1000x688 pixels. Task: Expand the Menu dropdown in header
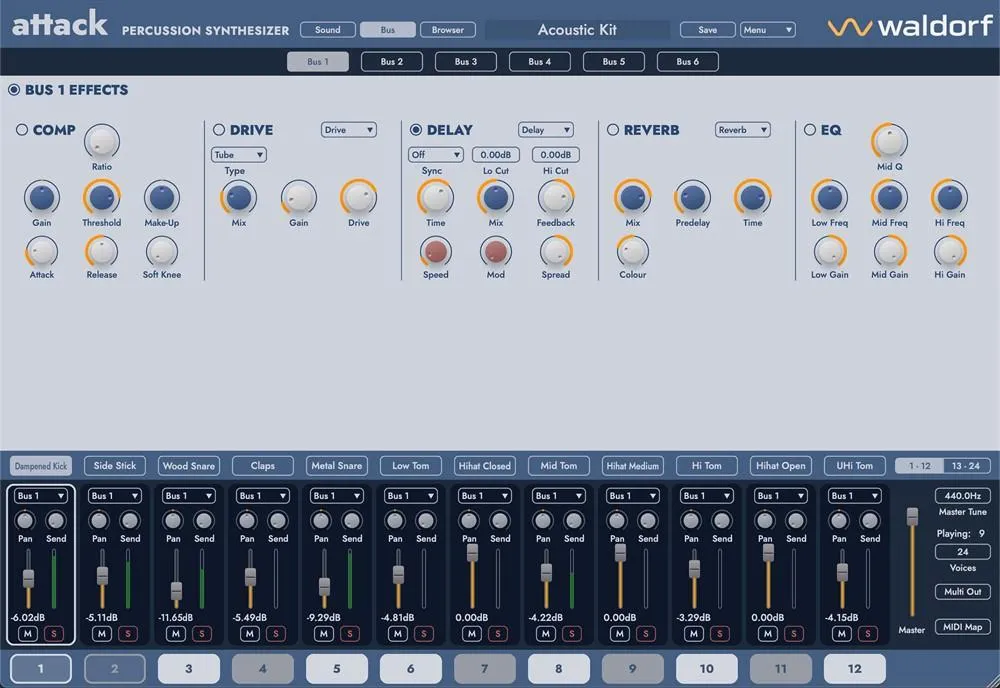coord(767,30)
